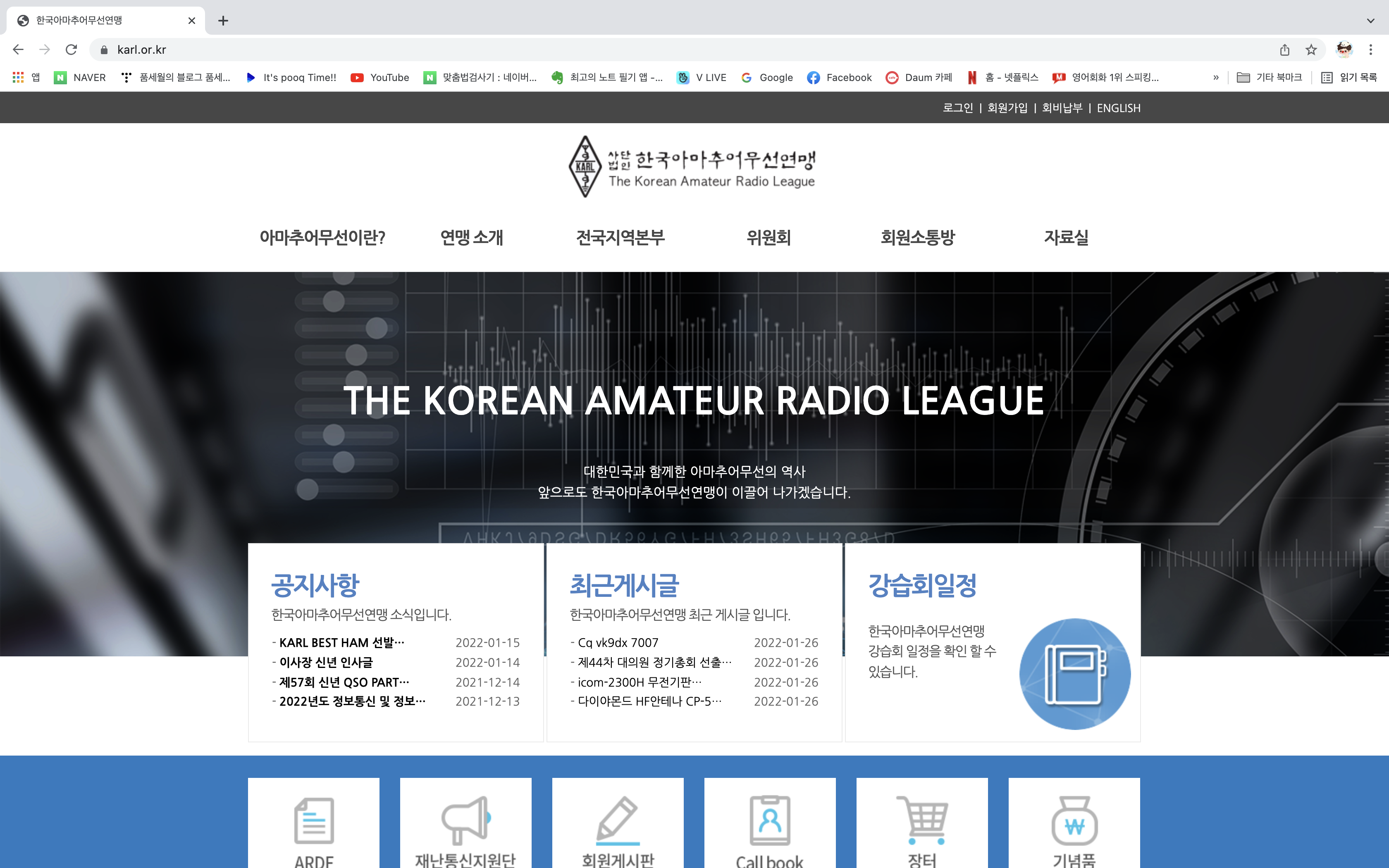Open the 연맹 소개 menu
This screenshot has width=1389, height=868.
coord(471,237)
